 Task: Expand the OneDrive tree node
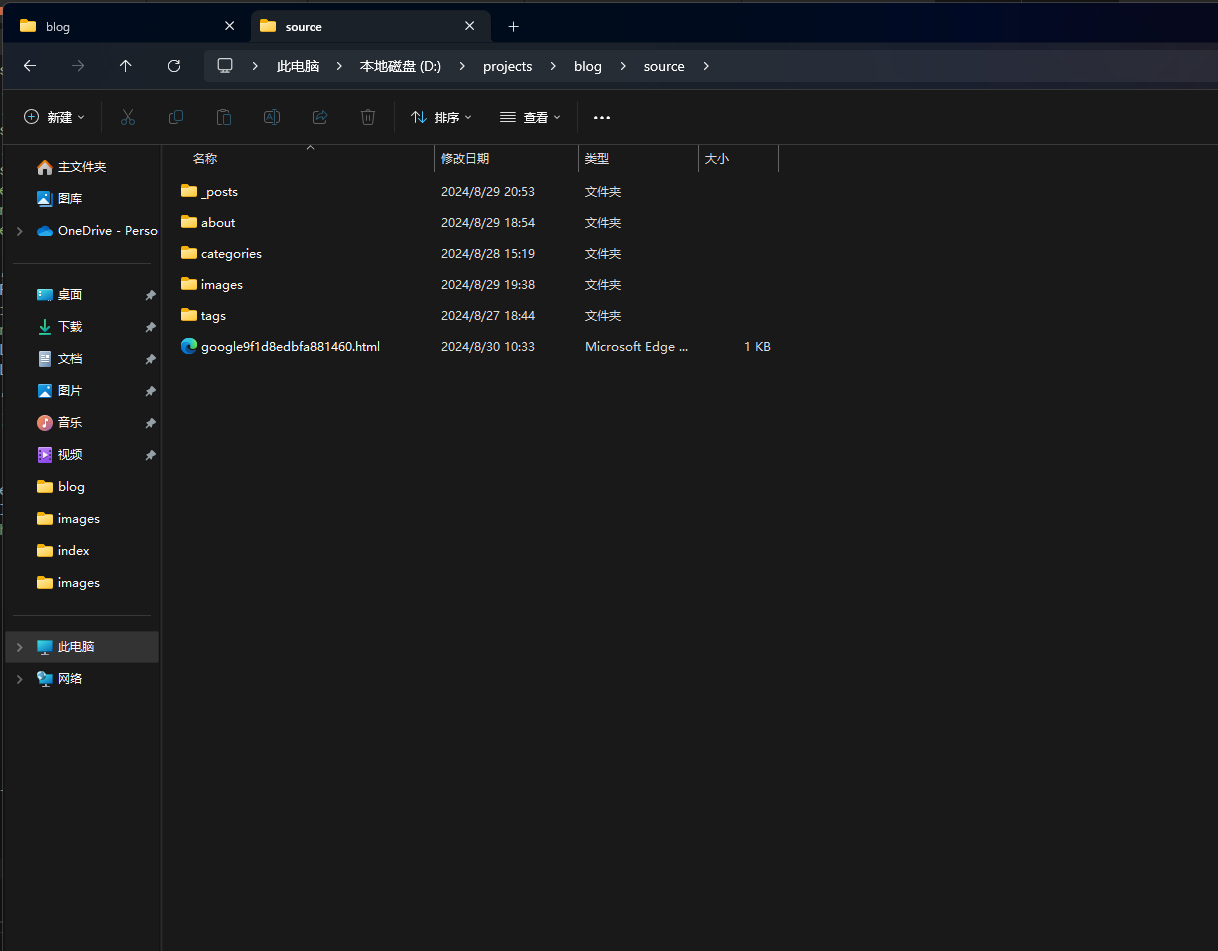tap(19, 231)
